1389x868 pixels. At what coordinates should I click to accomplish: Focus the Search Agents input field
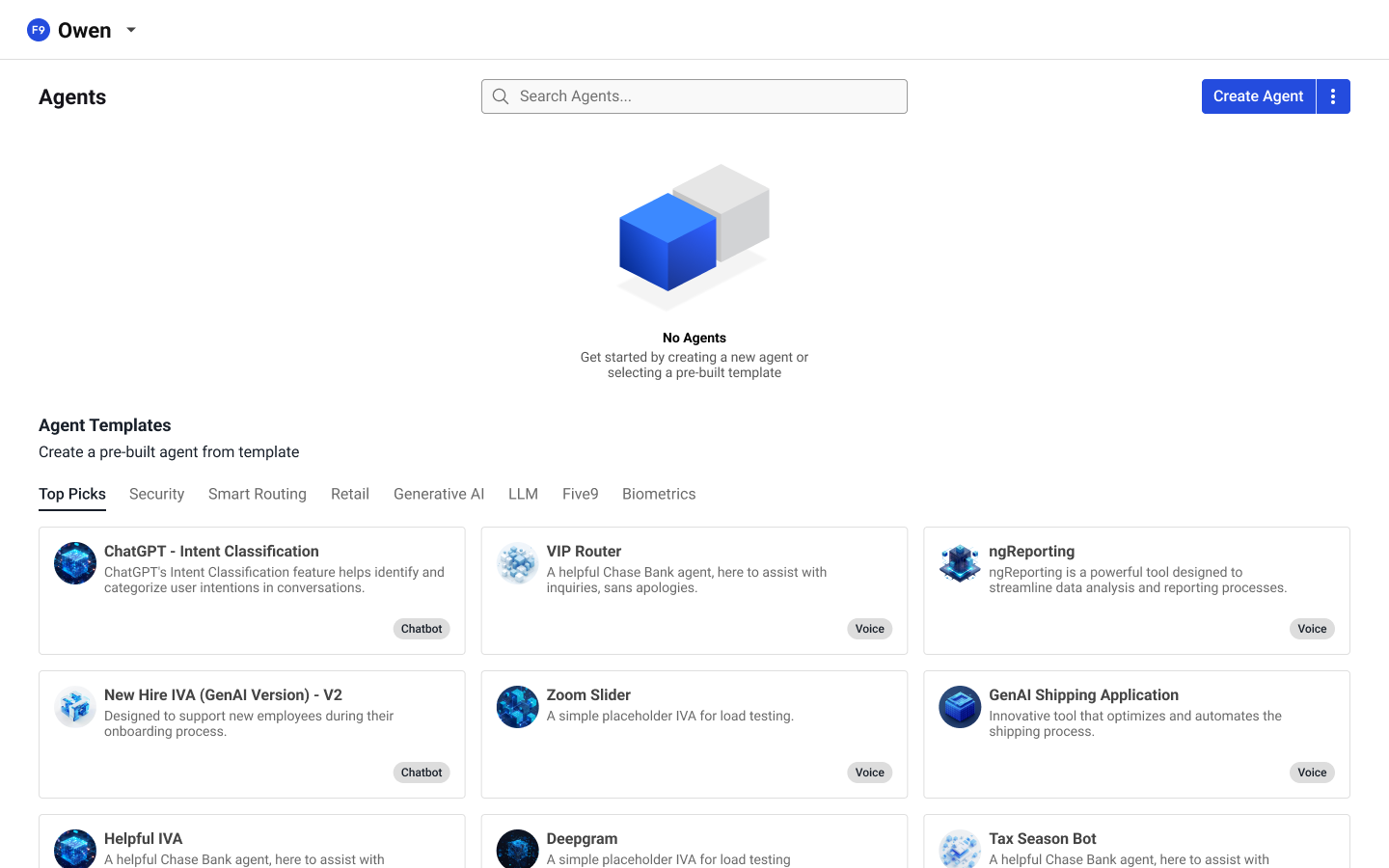(694, 96)
